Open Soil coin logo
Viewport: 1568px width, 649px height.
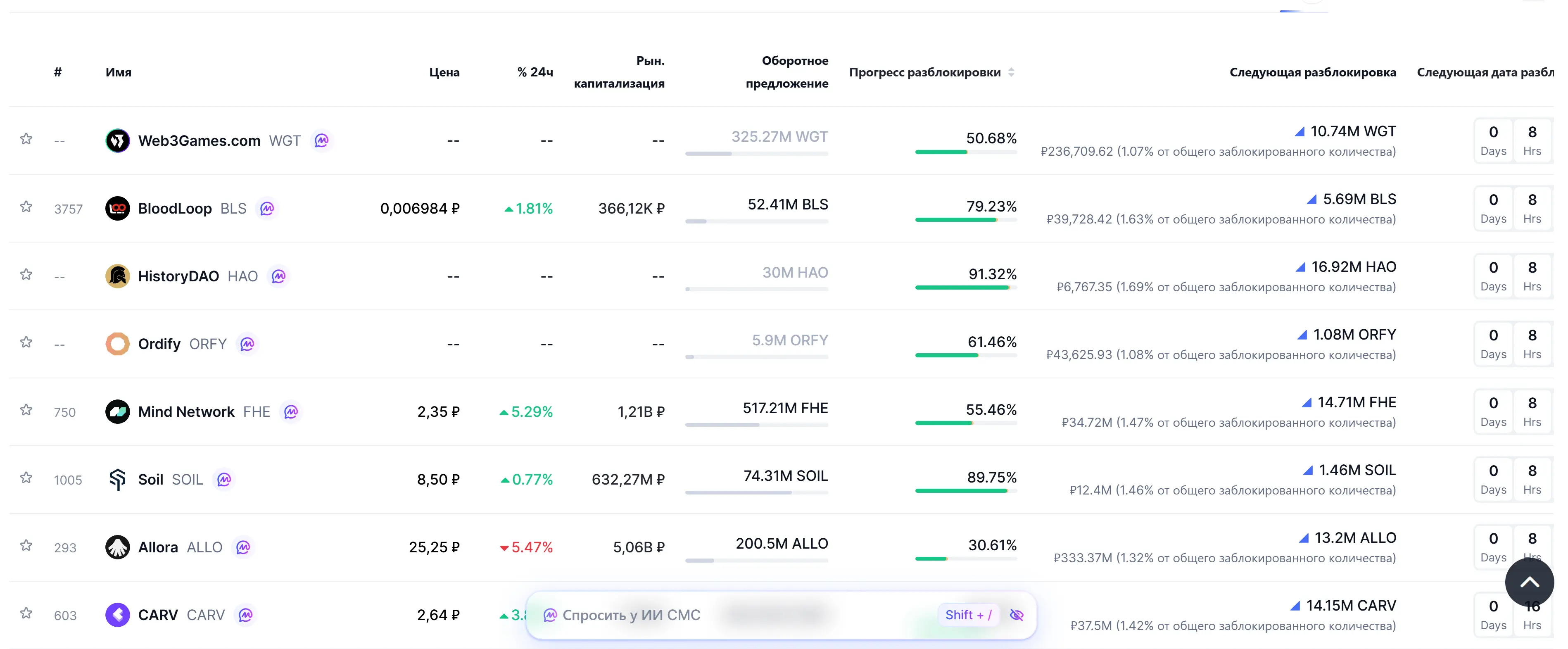point(117,479)
